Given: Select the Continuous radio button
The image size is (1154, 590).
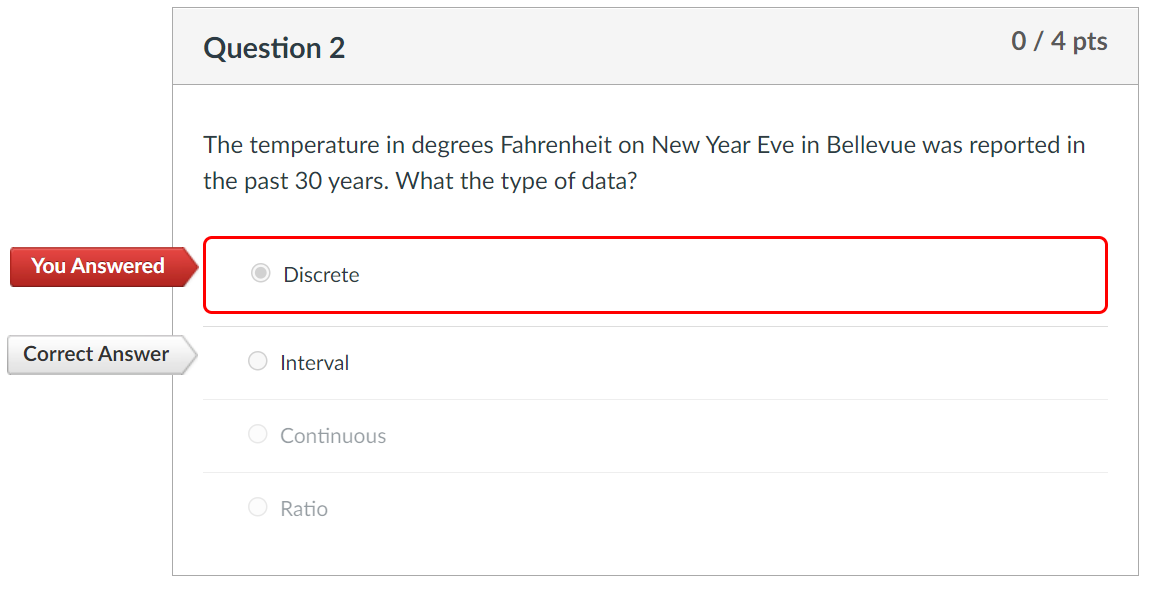Looking at the screenshot, I should pos(257,433).
